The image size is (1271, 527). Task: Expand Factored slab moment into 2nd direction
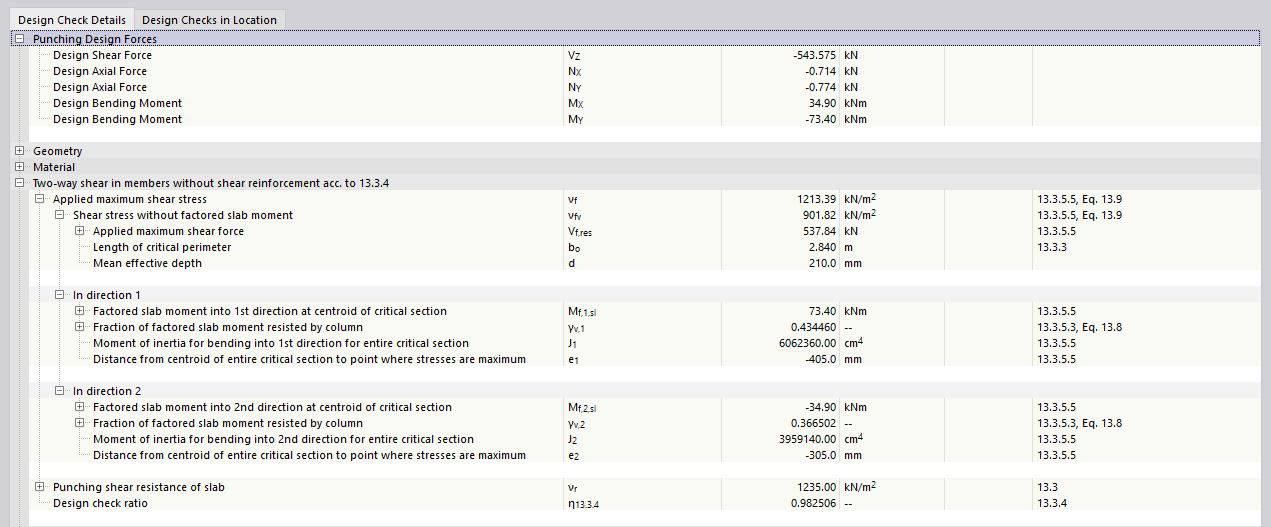point(79,407)
